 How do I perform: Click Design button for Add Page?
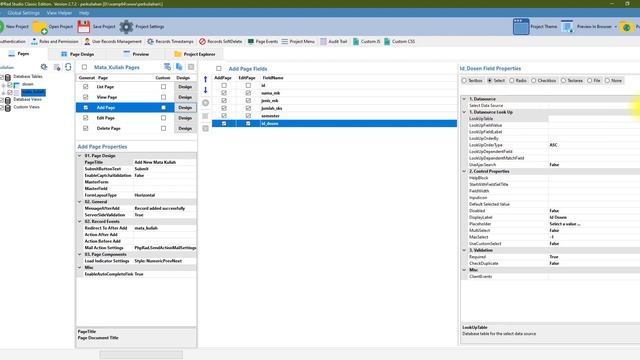185,107
